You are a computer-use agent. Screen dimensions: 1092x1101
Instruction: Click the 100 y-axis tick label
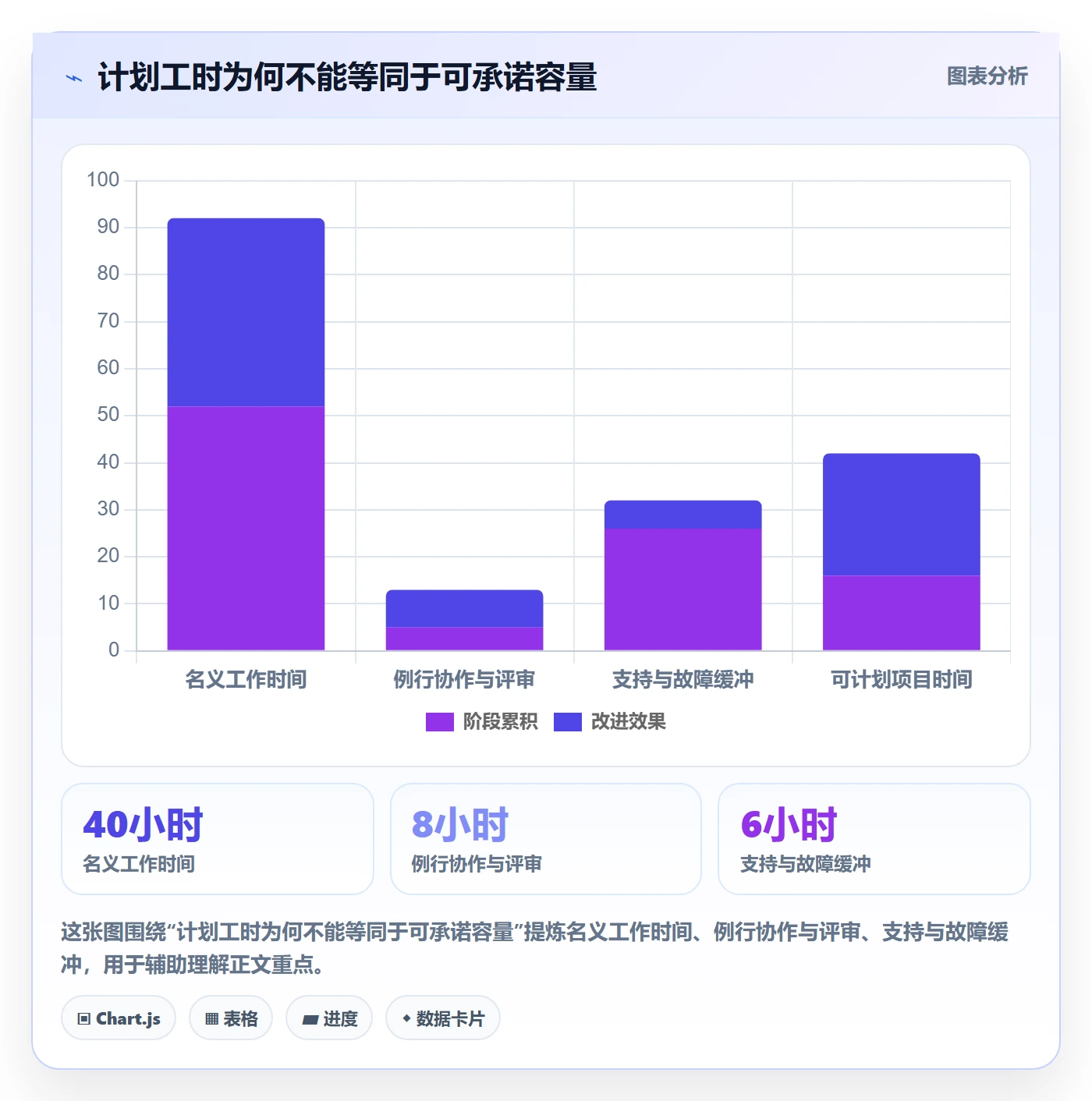click(x=103, y=180)
